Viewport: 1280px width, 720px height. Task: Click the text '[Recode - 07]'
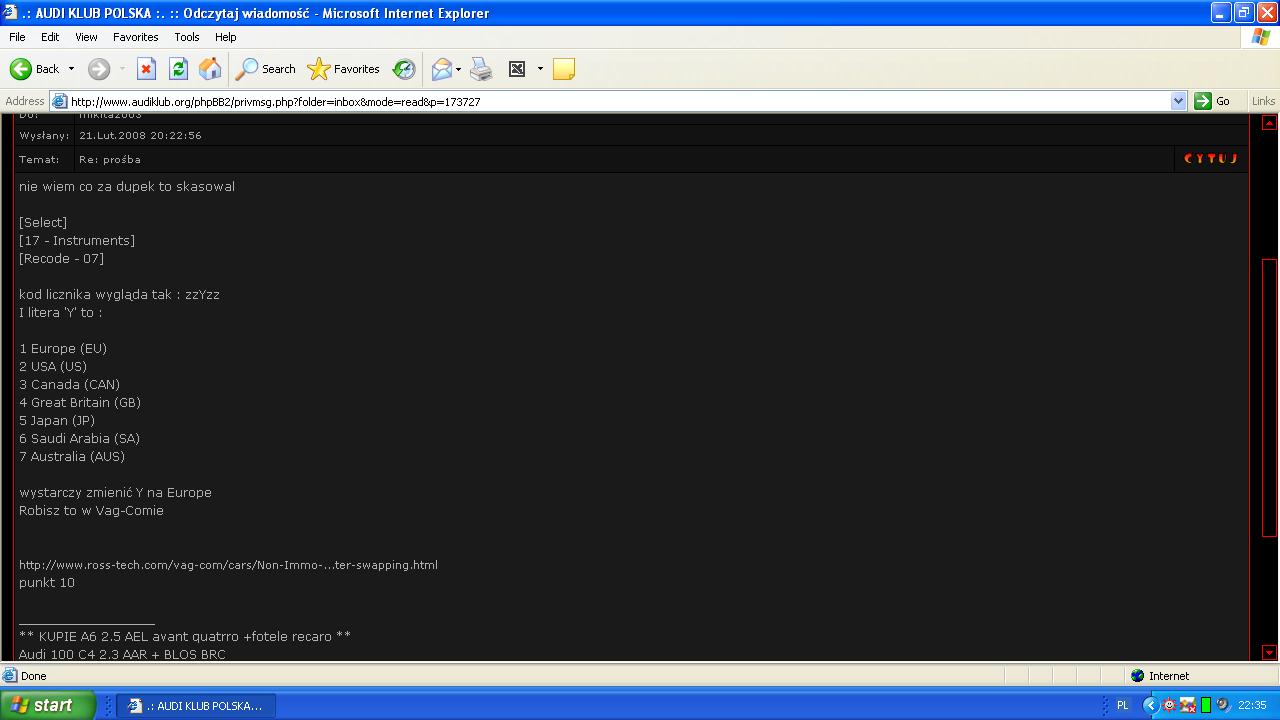click(x=61, y=258)
